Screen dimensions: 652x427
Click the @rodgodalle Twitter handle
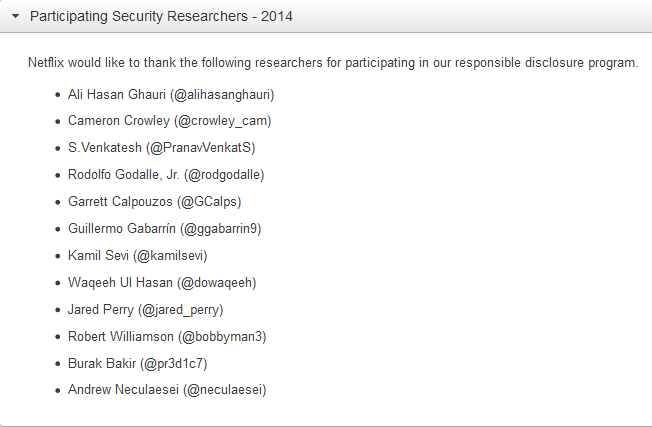click(x=225, y=175)
